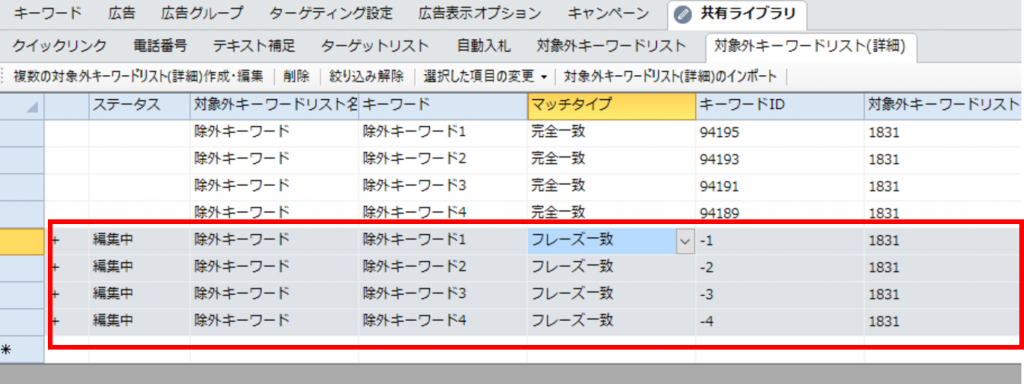Click the 完全一致 cell for ID 94195
1024x384 pixels.
[x=611, y=133]
